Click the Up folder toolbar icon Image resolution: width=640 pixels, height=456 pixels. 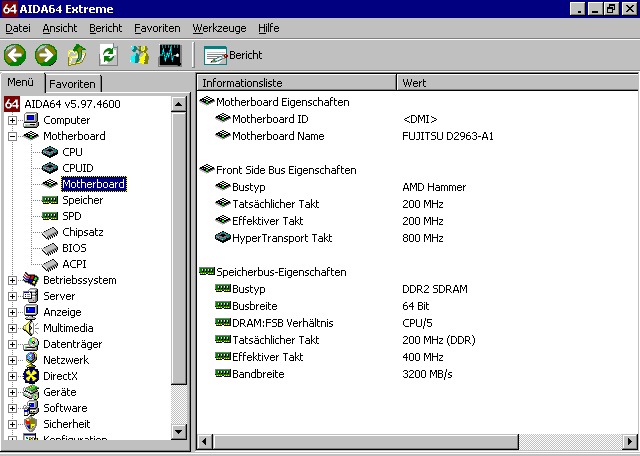pos(77,55)
